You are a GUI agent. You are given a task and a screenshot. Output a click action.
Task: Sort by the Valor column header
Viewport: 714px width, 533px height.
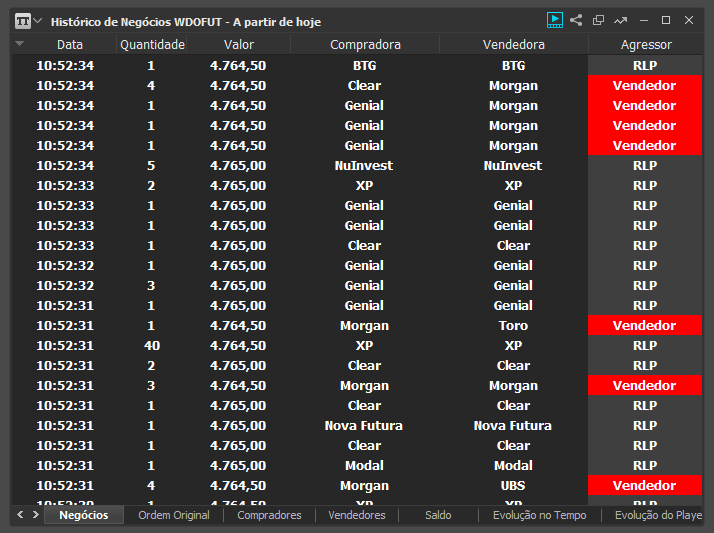[239, 45]
